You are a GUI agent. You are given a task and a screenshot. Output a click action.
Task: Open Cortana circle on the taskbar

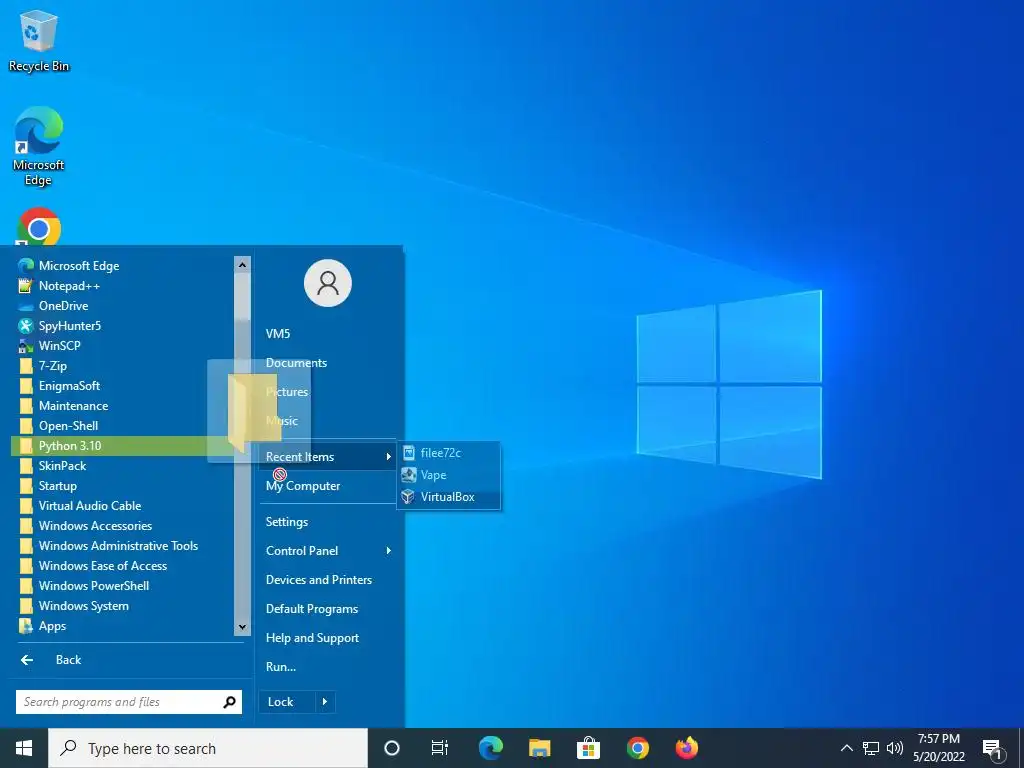(x=391, y=748)
